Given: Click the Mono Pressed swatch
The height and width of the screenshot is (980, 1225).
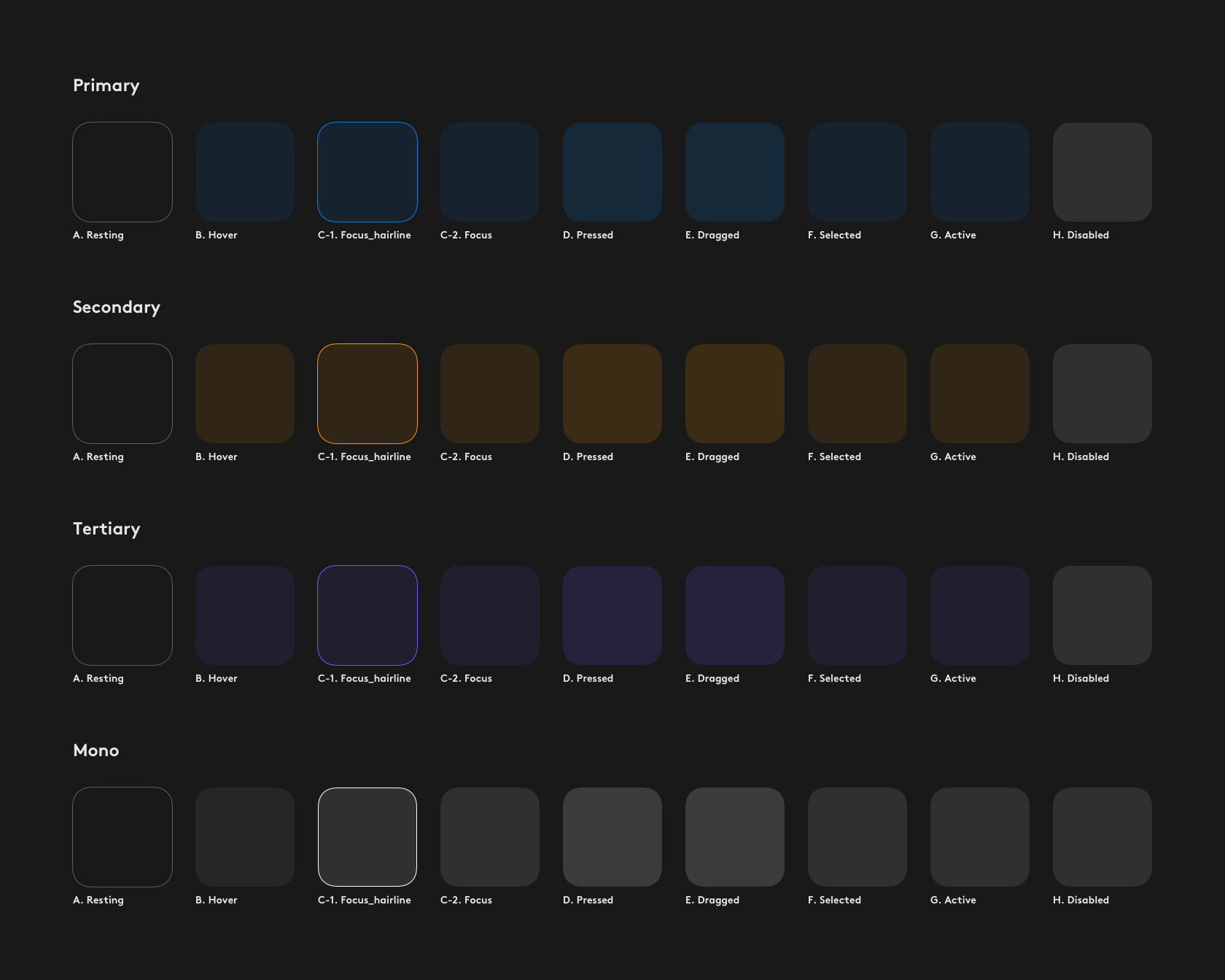Looking at the screenshot, I should click(612, 837).
